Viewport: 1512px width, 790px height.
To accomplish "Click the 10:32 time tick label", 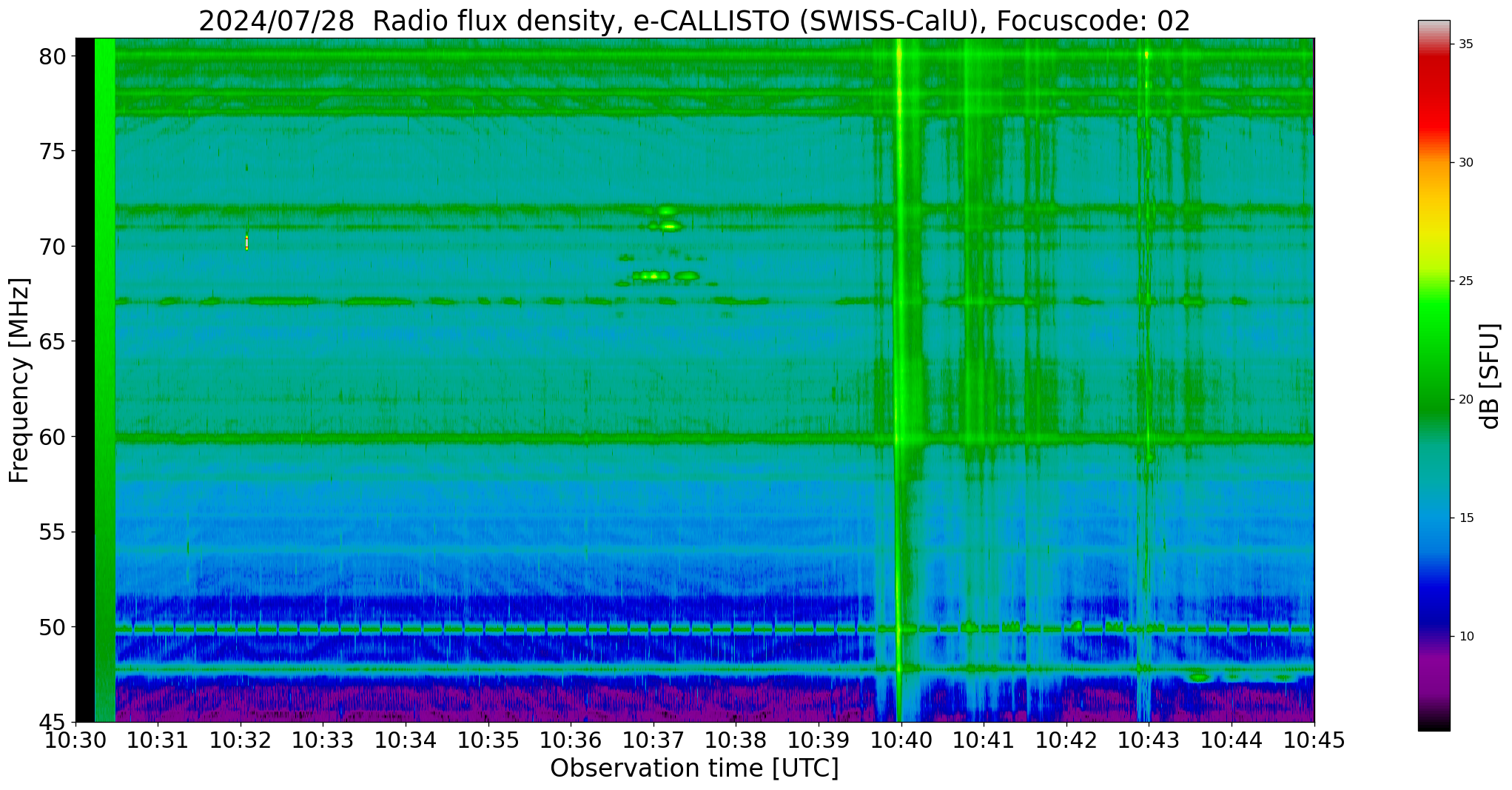I will 241,740.
